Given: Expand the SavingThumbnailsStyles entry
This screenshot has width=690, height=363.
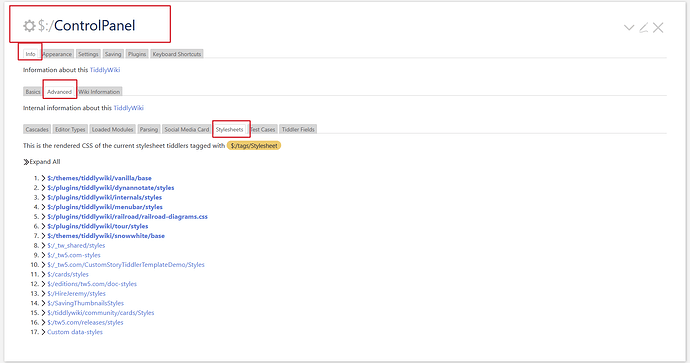Looking at the screenshot, I should 44,303.
